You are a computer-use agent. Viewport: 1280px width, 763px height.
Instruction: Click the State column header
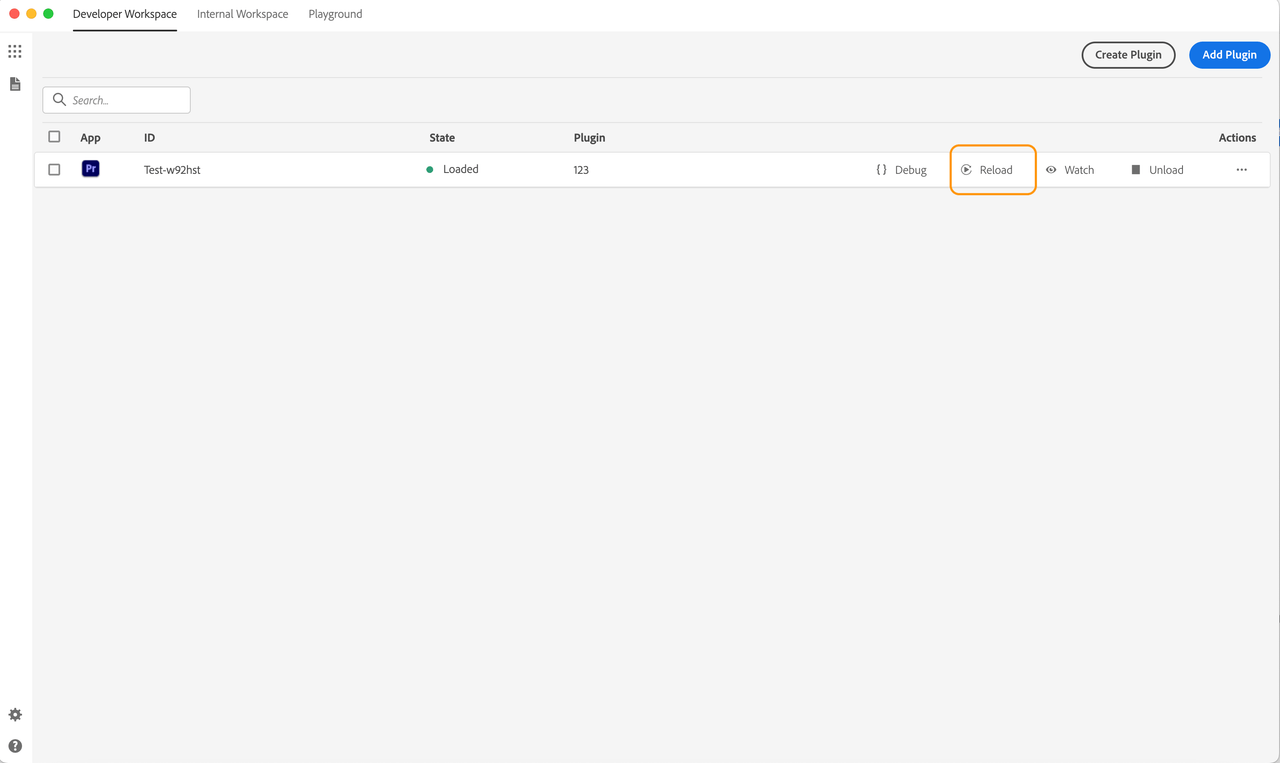click(x=442, y=138)
